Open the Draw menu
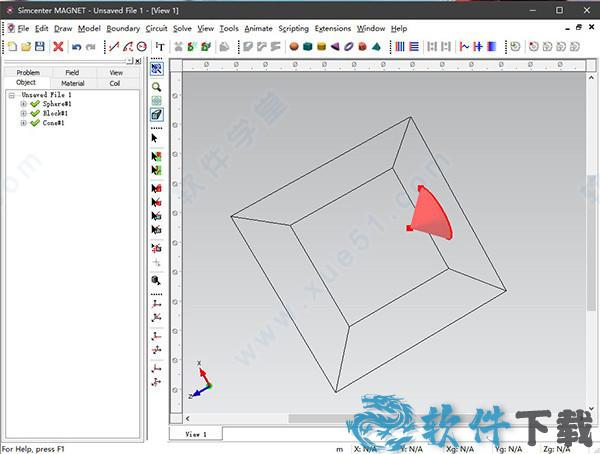This screenshot has width=600, height=454. 63,29
